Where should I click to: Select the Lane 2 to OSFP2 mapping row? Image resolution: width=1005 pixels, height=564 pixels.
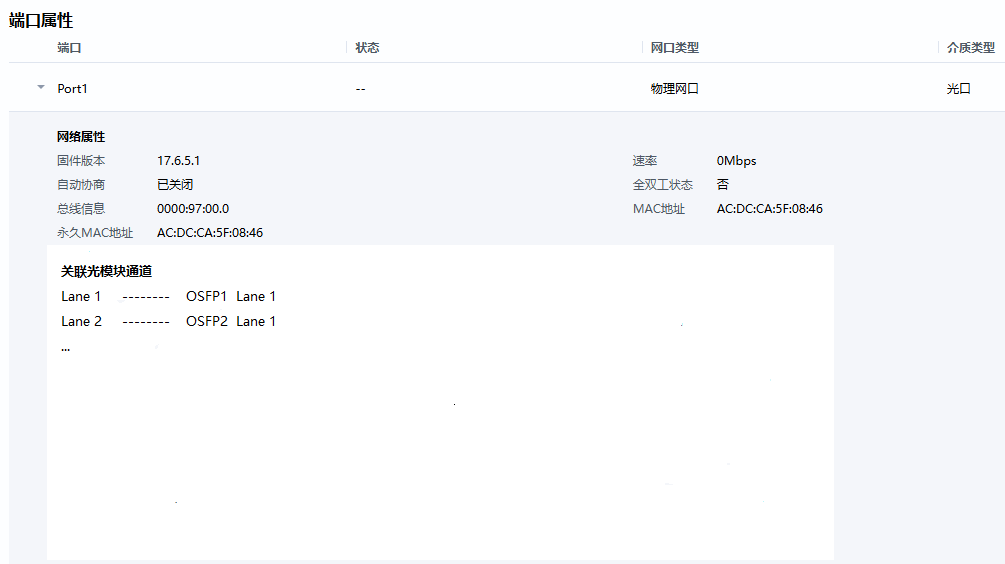tap(168, 322)
